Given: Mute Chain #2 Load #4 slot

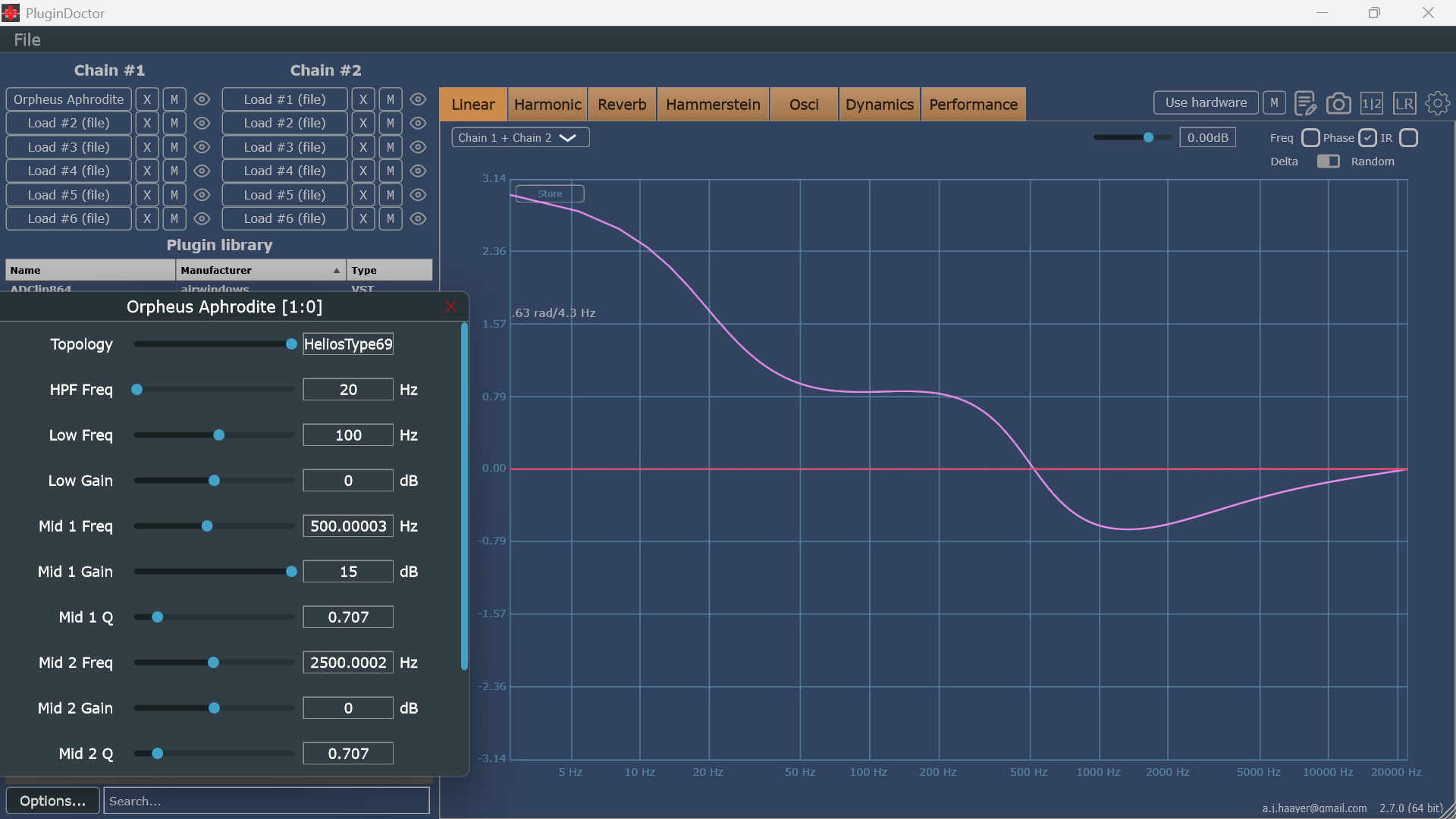Looking at the screenshot, I should click(391, 171).
